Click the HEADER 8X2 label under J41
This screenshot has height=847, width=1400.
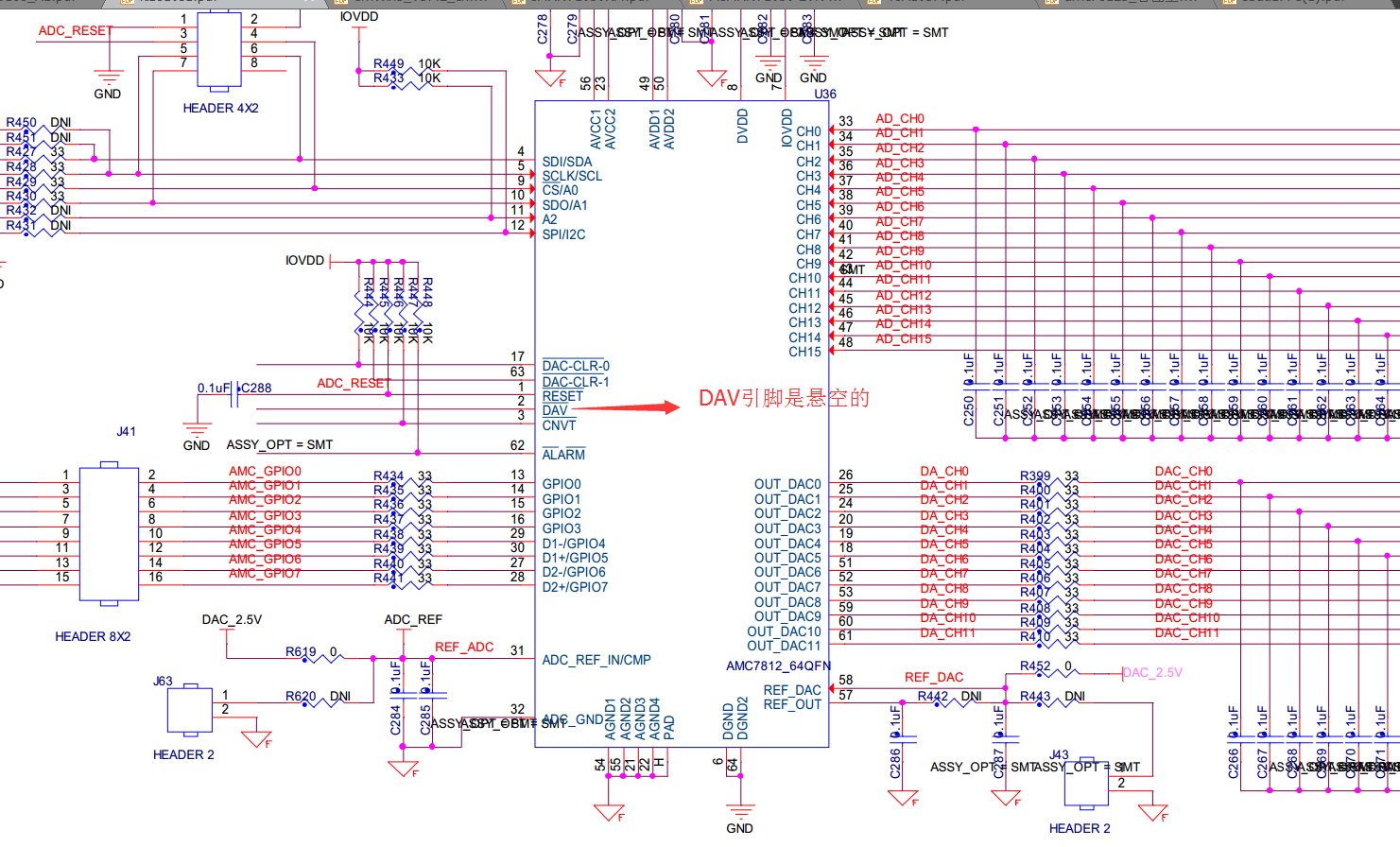[93, 637]
